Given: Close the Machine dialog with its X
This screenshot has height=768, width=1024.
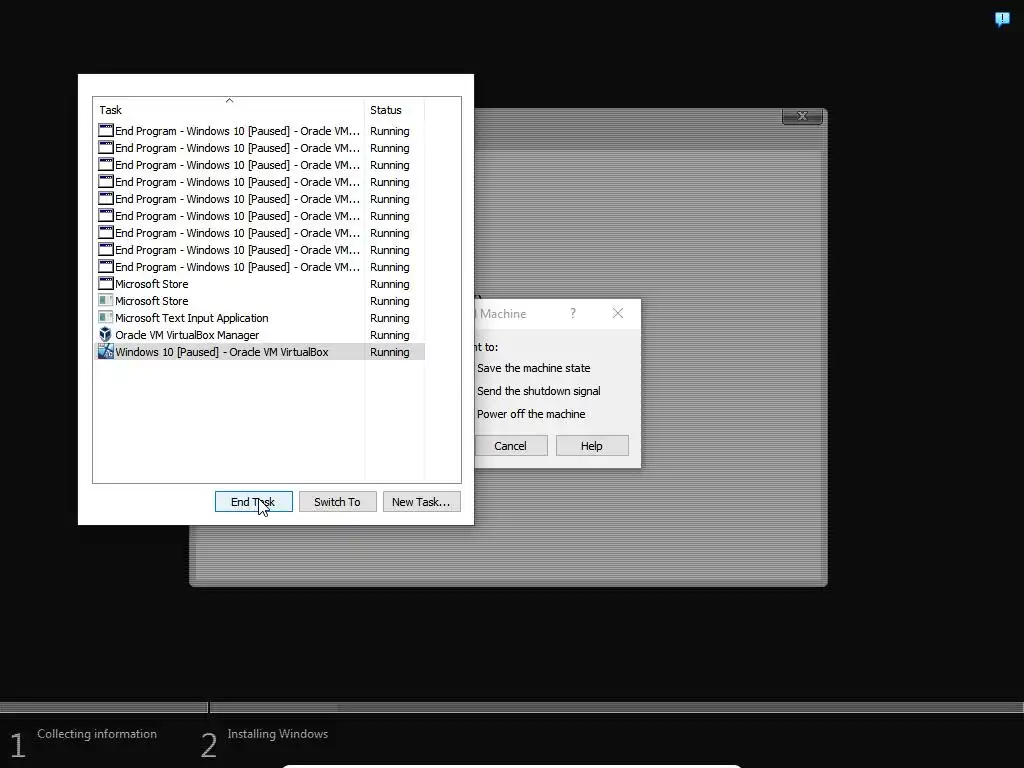Looking at the screenshot, I should coord(618,313).
